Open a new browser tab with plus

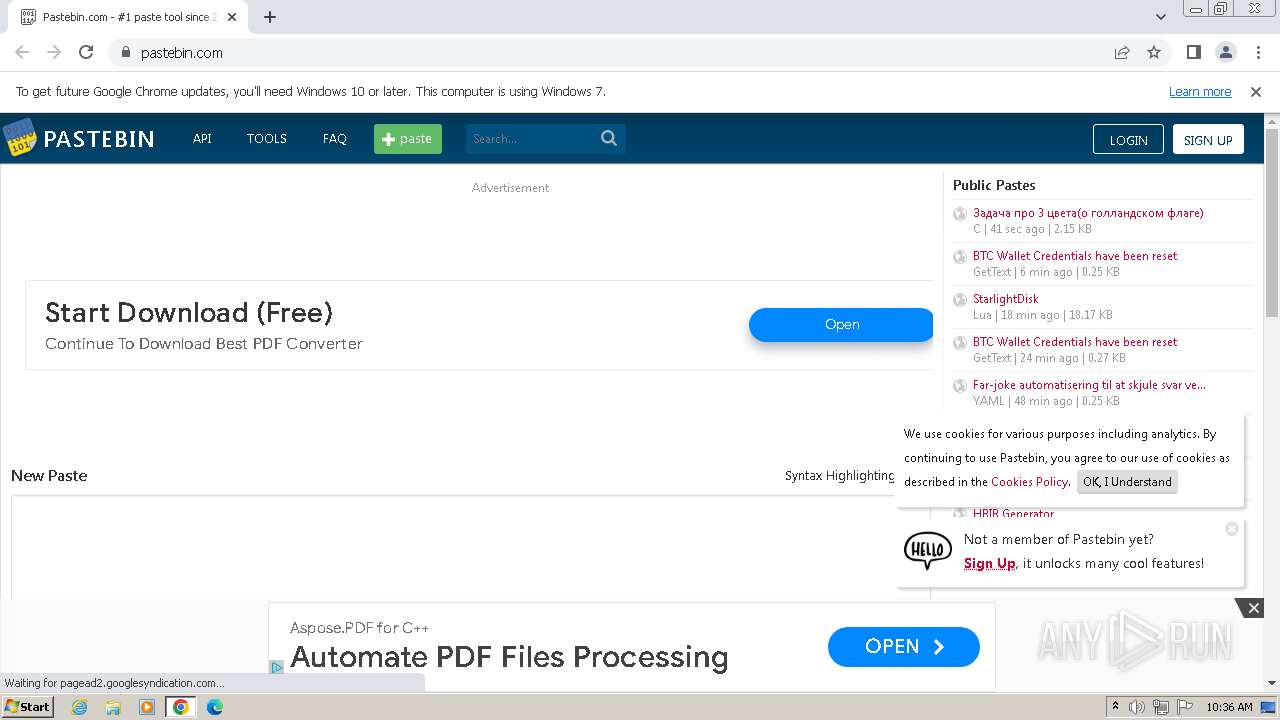270,17
